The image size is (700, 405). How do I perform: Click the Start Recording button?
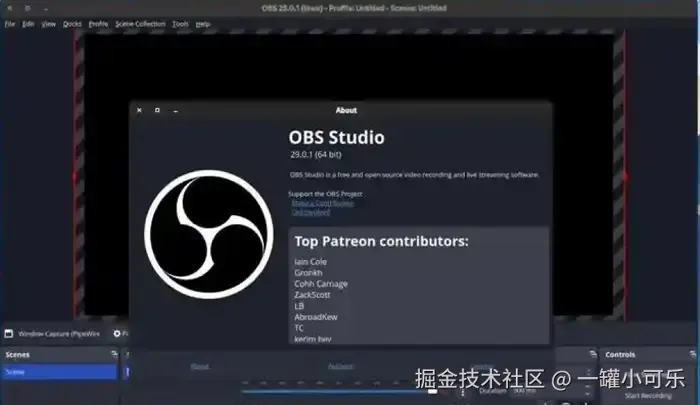[648, 396]
